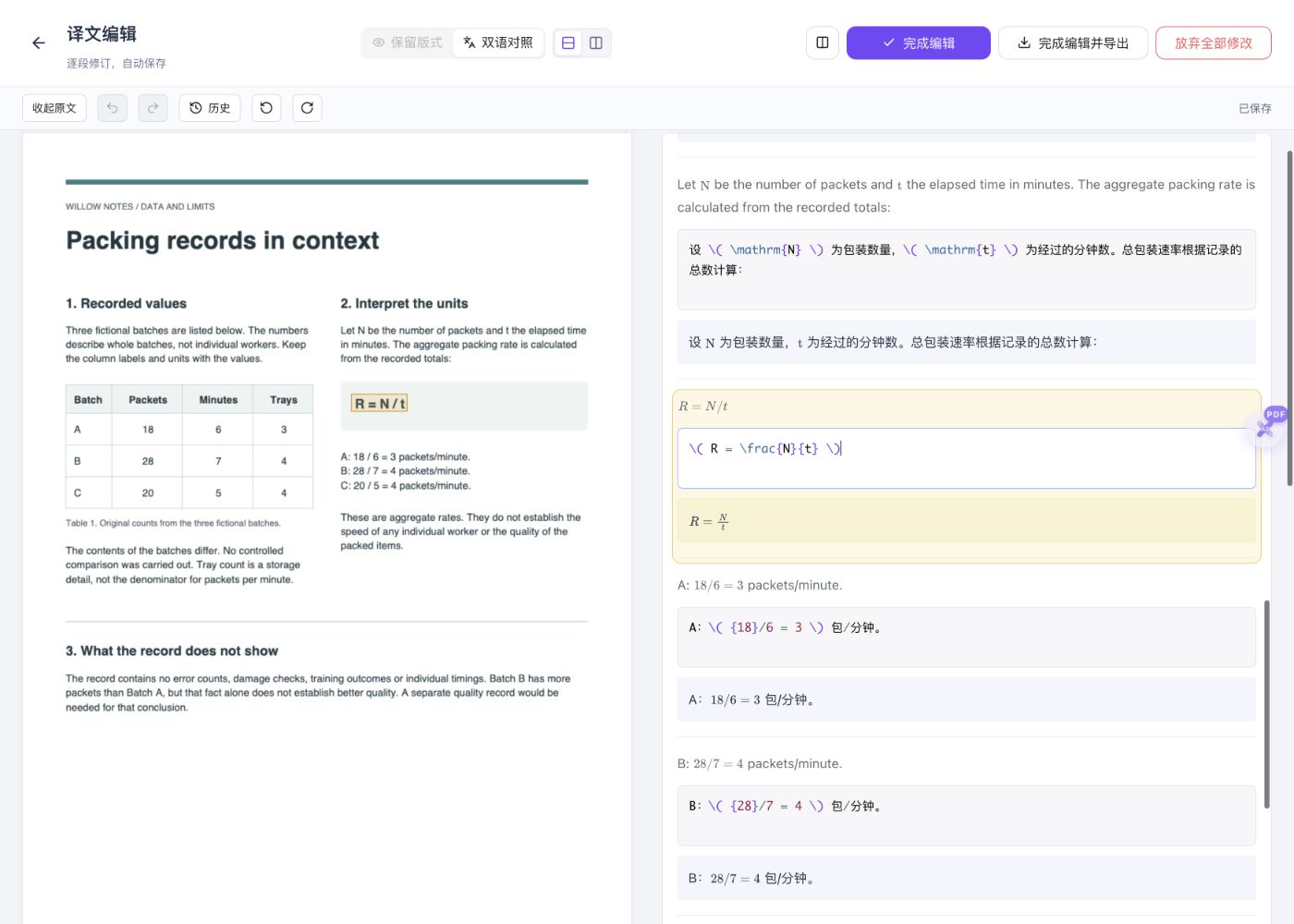This screenshot has width=1294, height=924.
Task: Click heading '1. Recorded values'
Action: pyautogui.click(x=126, y=303)
